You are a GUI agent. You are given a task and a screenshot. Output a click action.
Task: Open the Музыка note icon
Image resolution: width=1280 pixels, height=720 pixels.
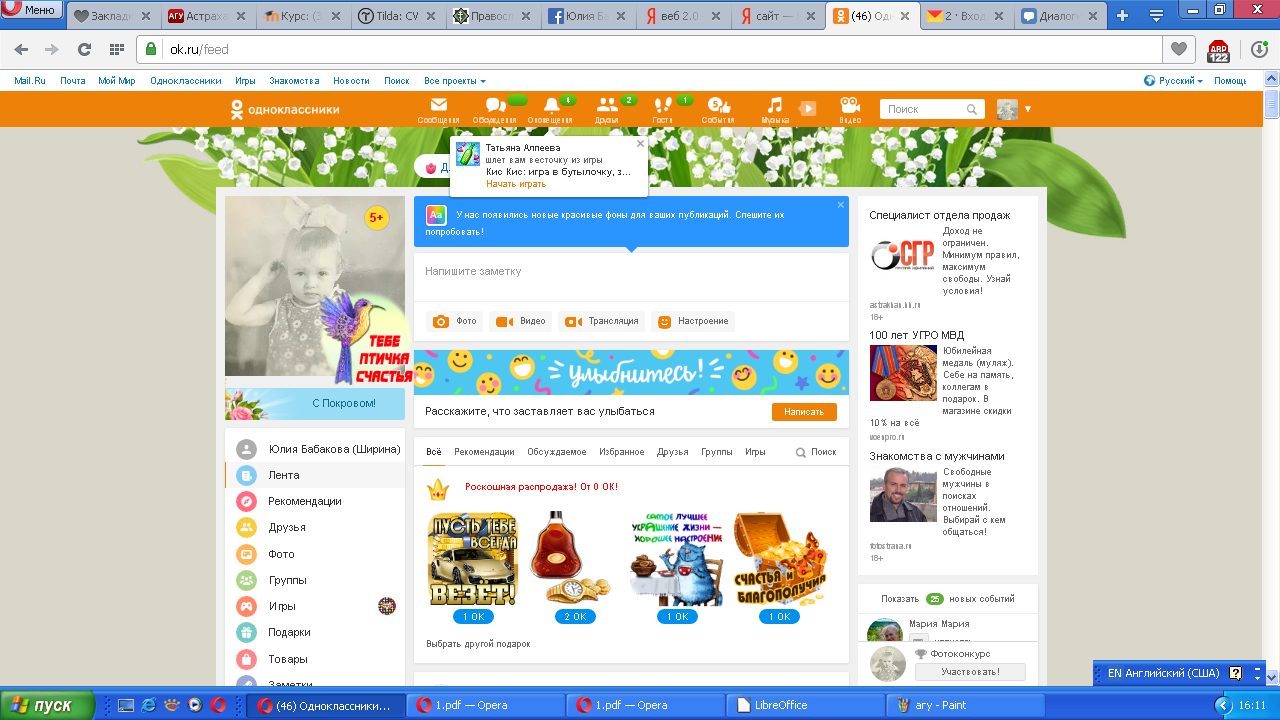pos(775,109)
